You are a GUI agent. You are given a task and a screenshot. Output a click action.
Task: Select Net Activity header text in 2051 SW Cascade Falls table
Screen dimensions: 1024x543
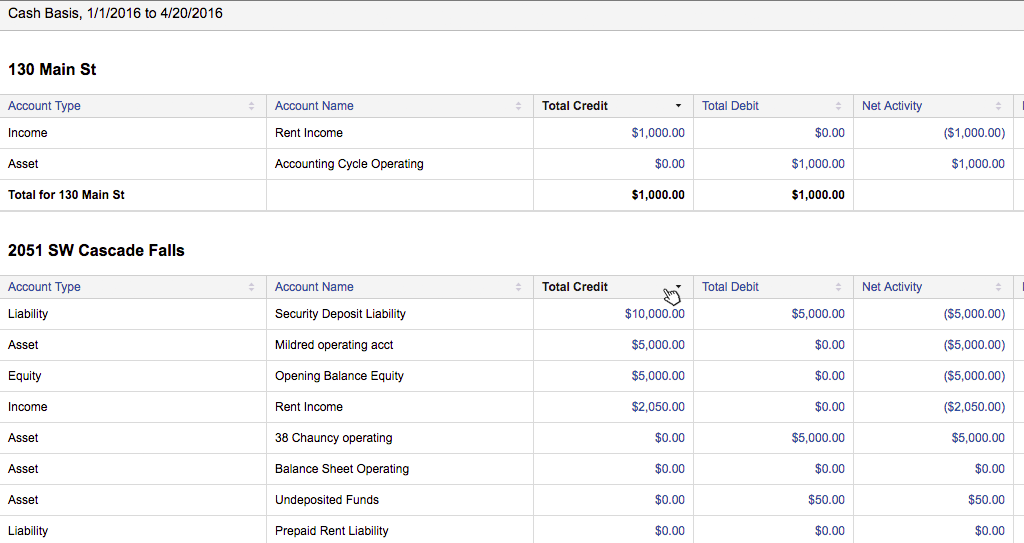click(892, 287)
